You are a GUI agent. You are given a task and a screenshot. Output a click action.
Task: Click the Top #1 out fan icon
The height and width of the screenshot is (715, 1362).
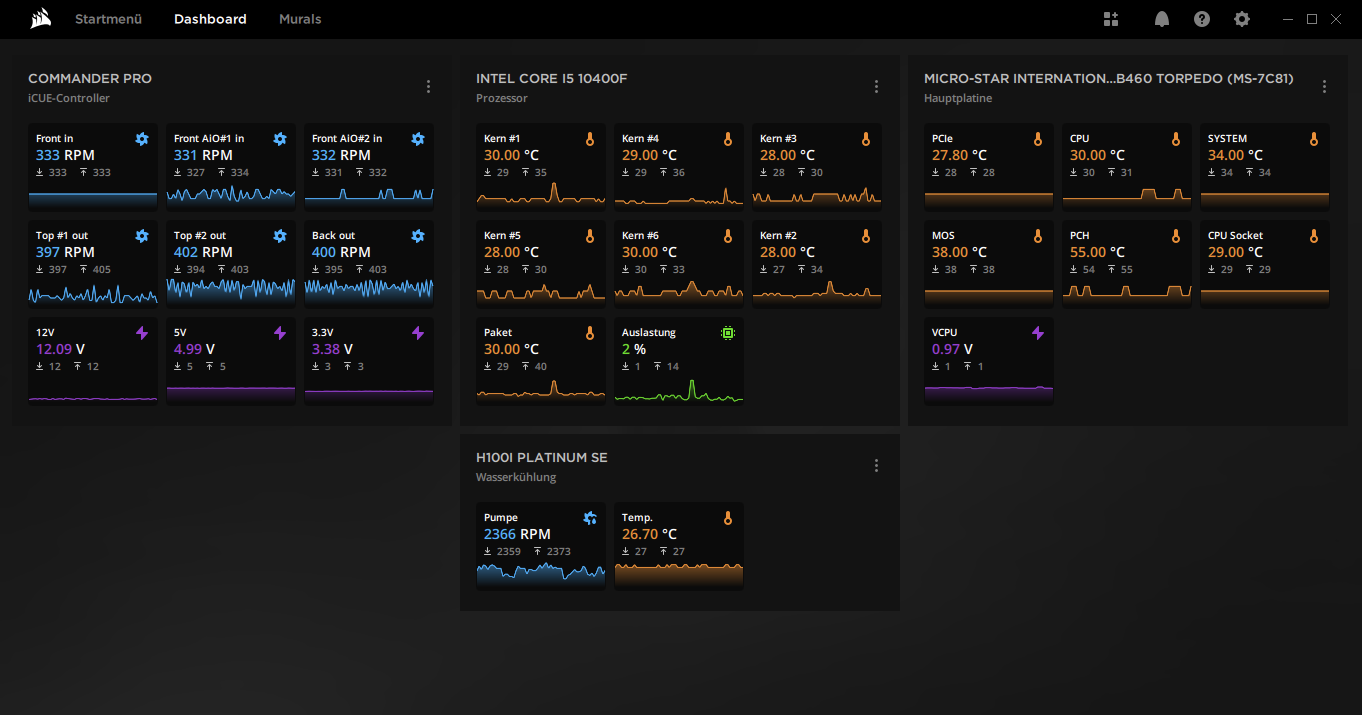click(x=142, y=236)
